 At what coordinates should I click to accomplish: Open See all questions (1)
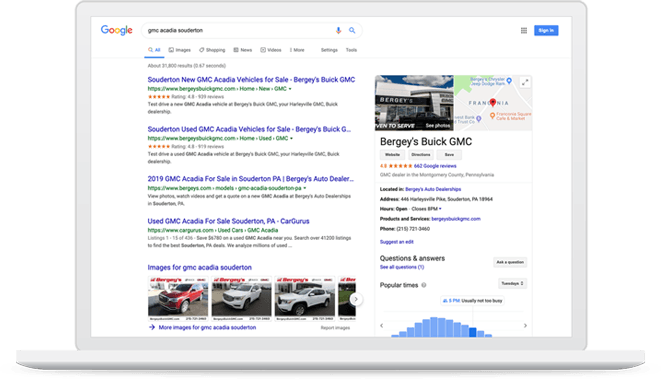point(402,267)
